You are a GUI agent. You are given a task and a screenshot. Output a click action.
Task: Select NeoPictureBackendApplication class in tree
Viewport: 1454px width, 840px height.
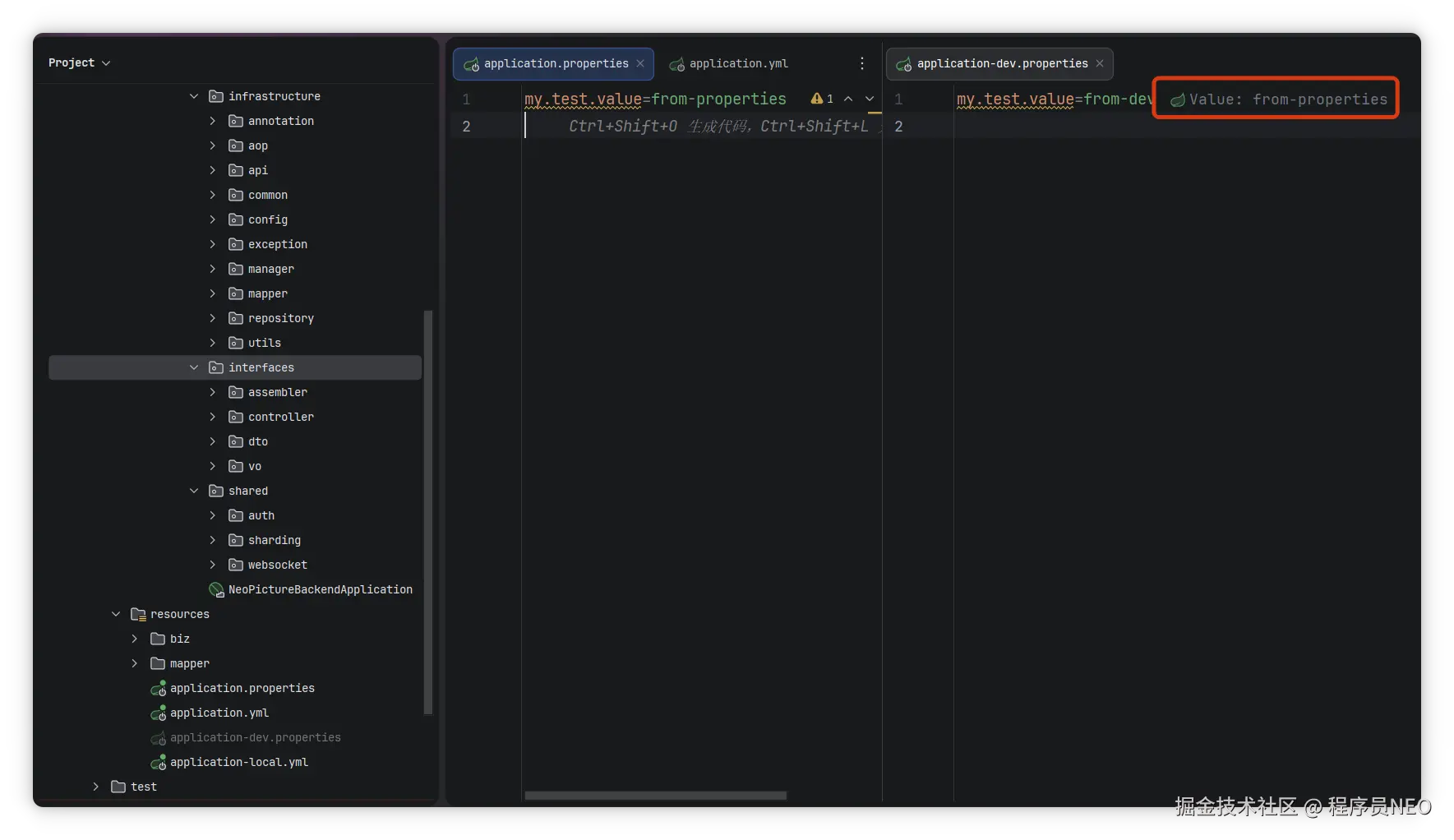coord(235,589)
